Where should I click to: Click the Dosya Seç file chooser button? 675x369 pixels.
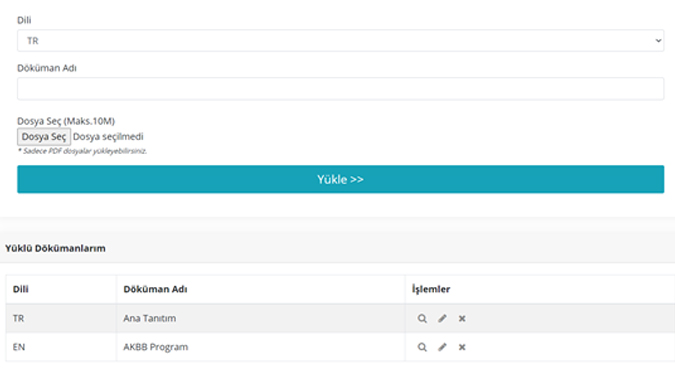tap(44, 137)
